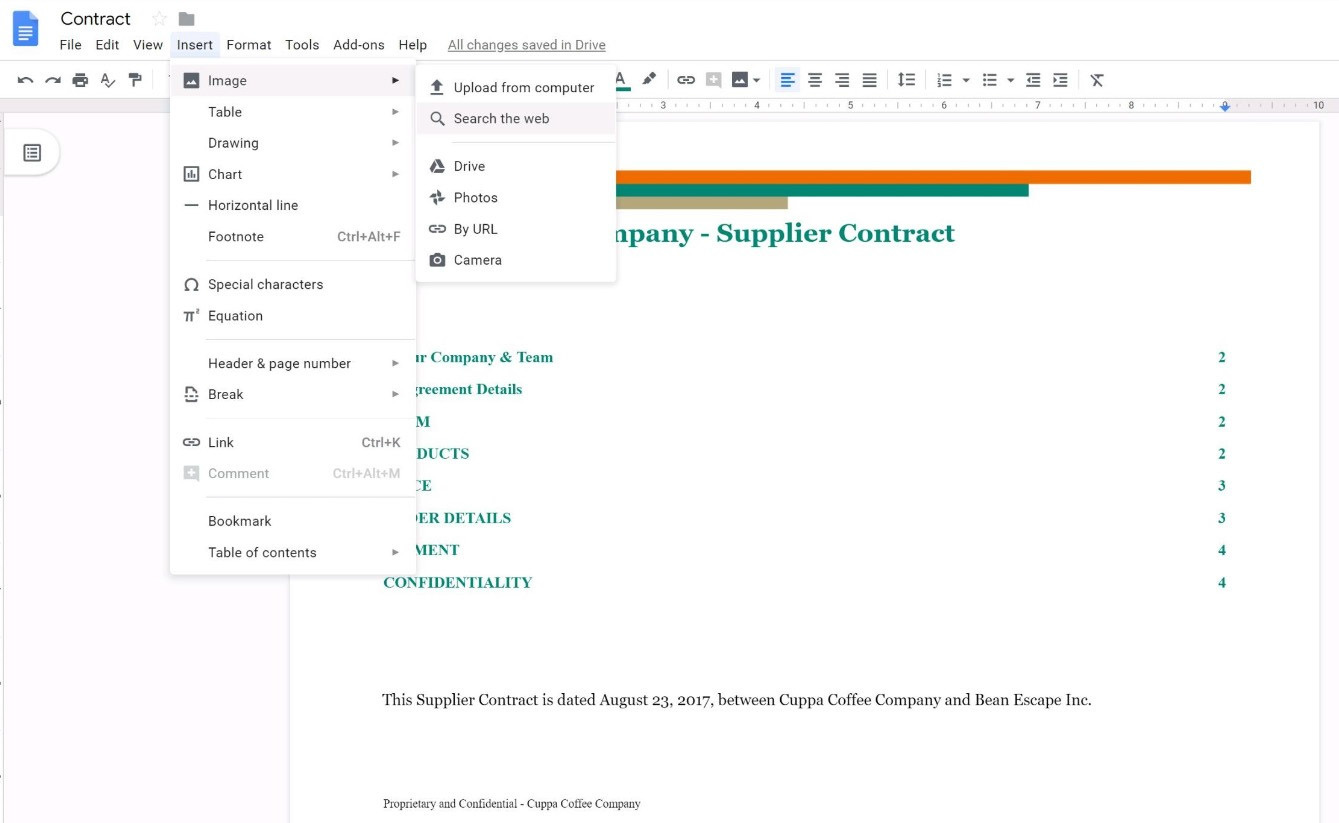This screenshot has height=823, width=1339.
Task: Pick the highlight color marker tool
Action: [x=649, y=79]
